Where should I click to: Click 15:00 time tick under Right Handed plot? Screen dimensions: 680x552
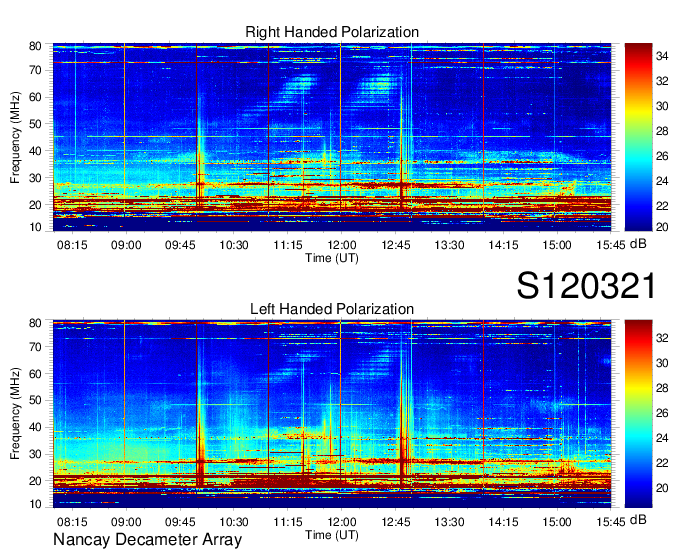point(557,245)
